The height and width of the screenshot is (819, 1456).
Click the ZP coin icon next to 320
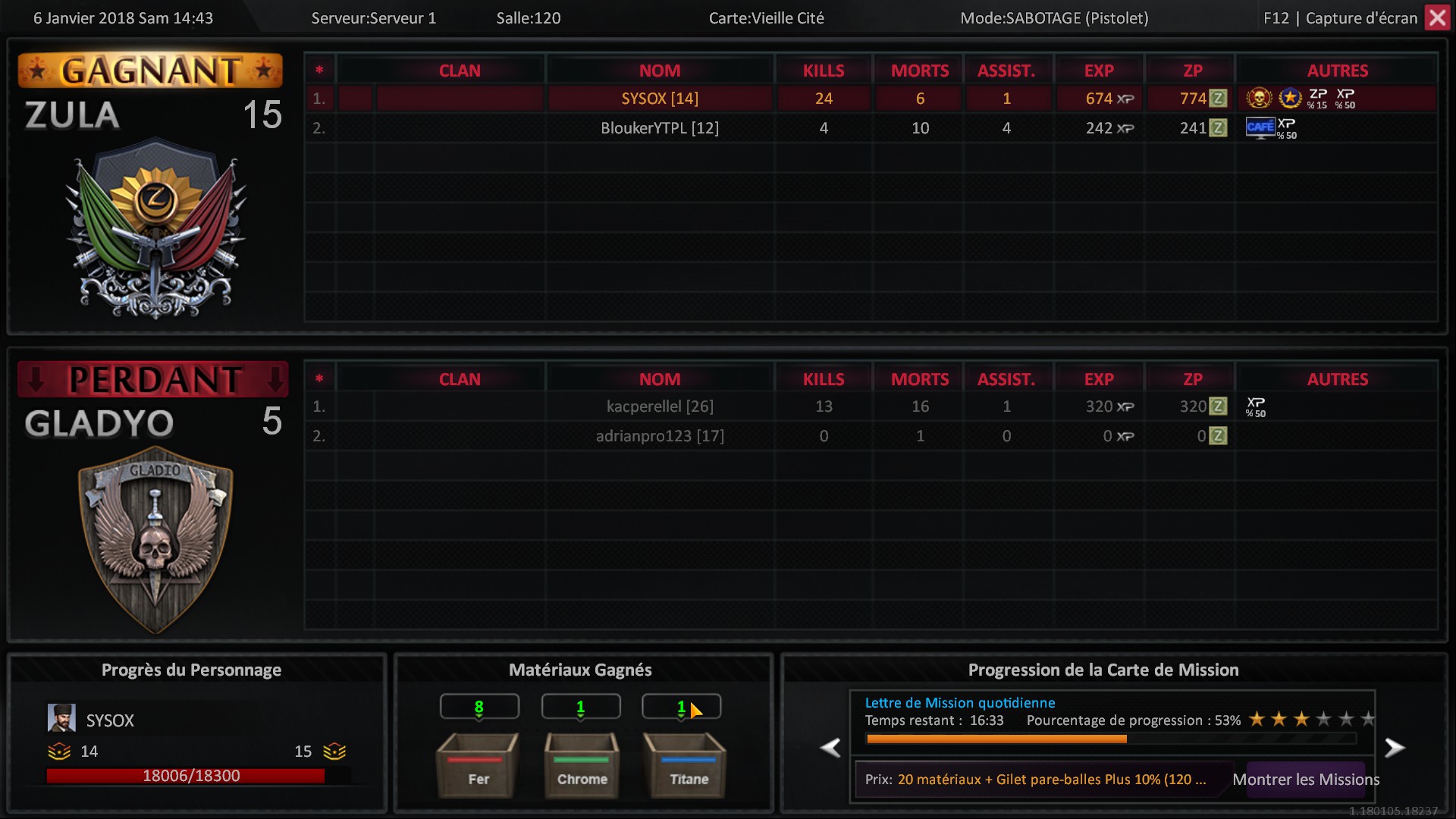point(1218,406)
